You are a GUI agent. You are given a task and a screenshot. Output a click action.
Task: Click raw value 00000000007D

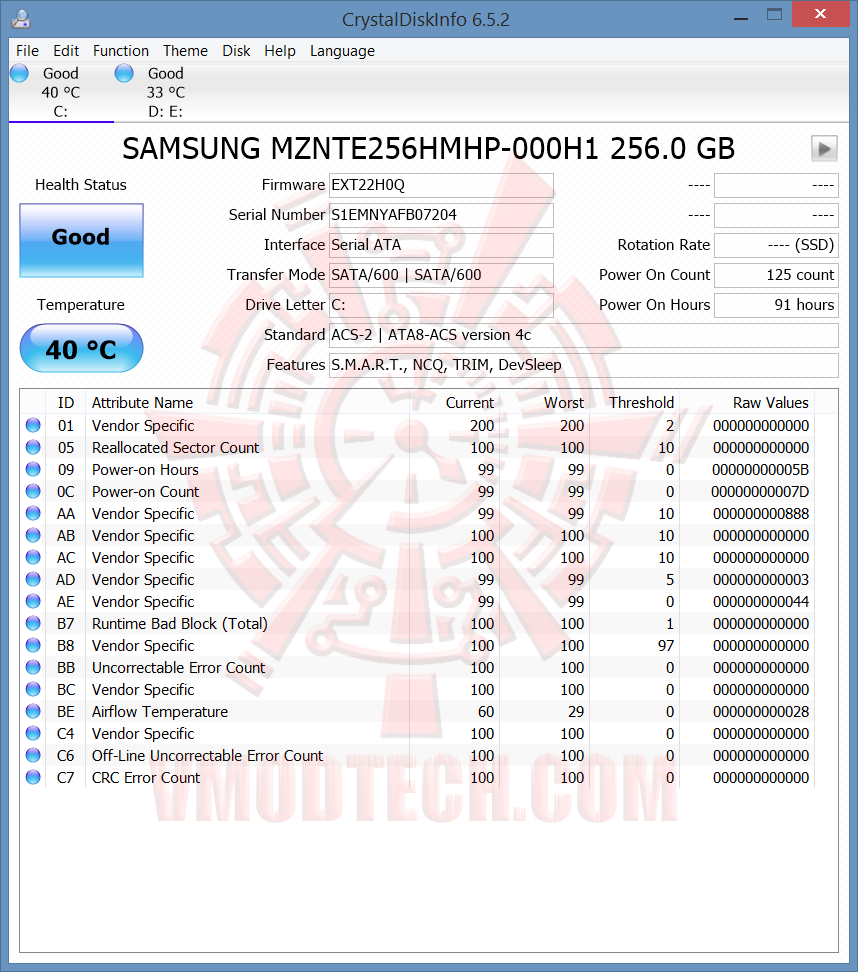760,492
